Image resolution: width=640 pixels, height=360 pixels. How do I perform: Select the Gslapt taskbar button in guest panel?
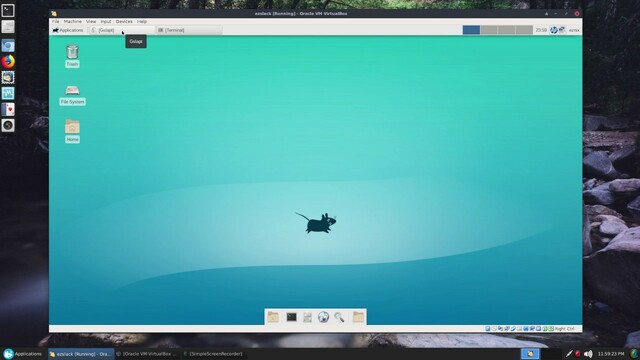(122, 30)
